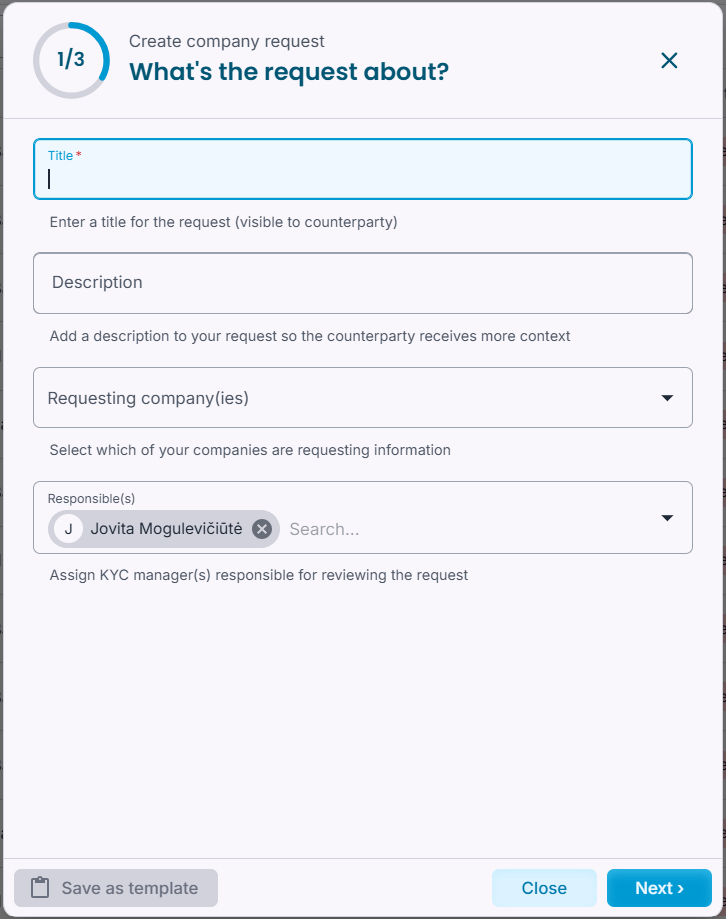Expand the Requesting company(ies) dropdown arrow

click(667, 398)
